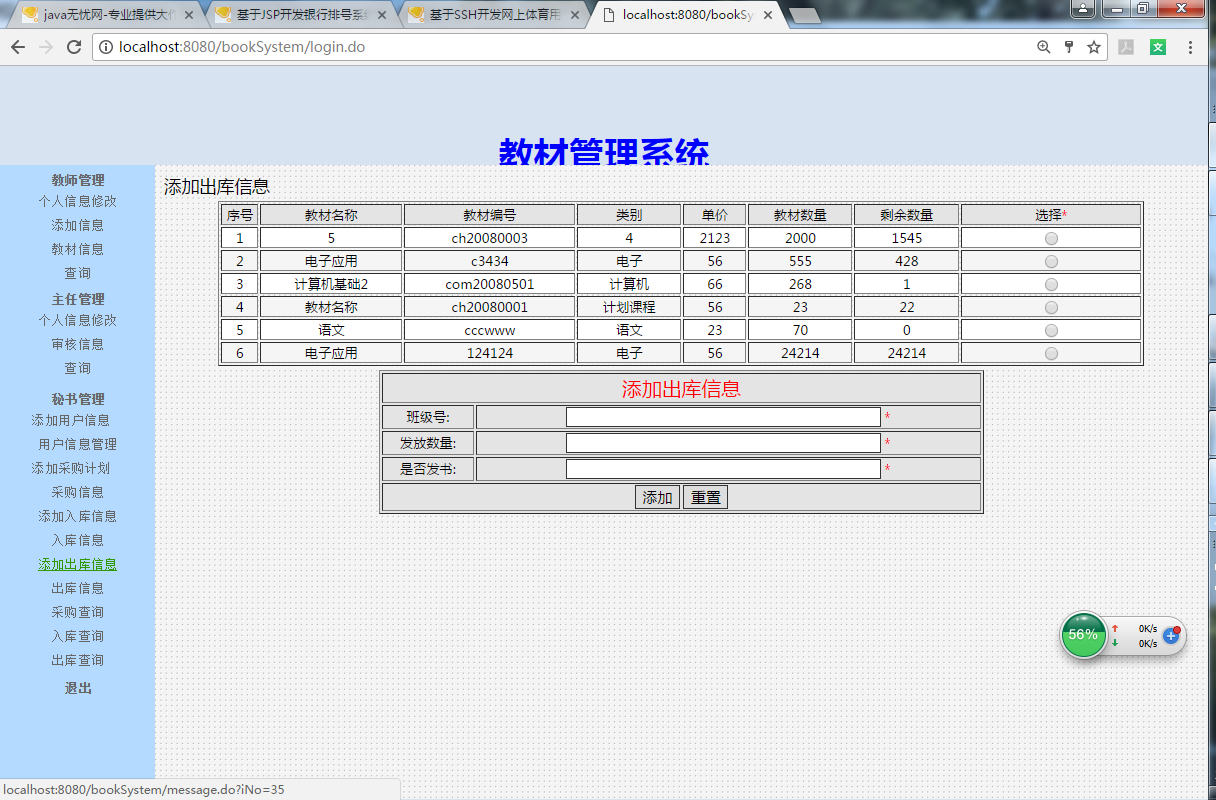
Task: Open the zoom magnifier icon in address bar
Action: 1044,47
